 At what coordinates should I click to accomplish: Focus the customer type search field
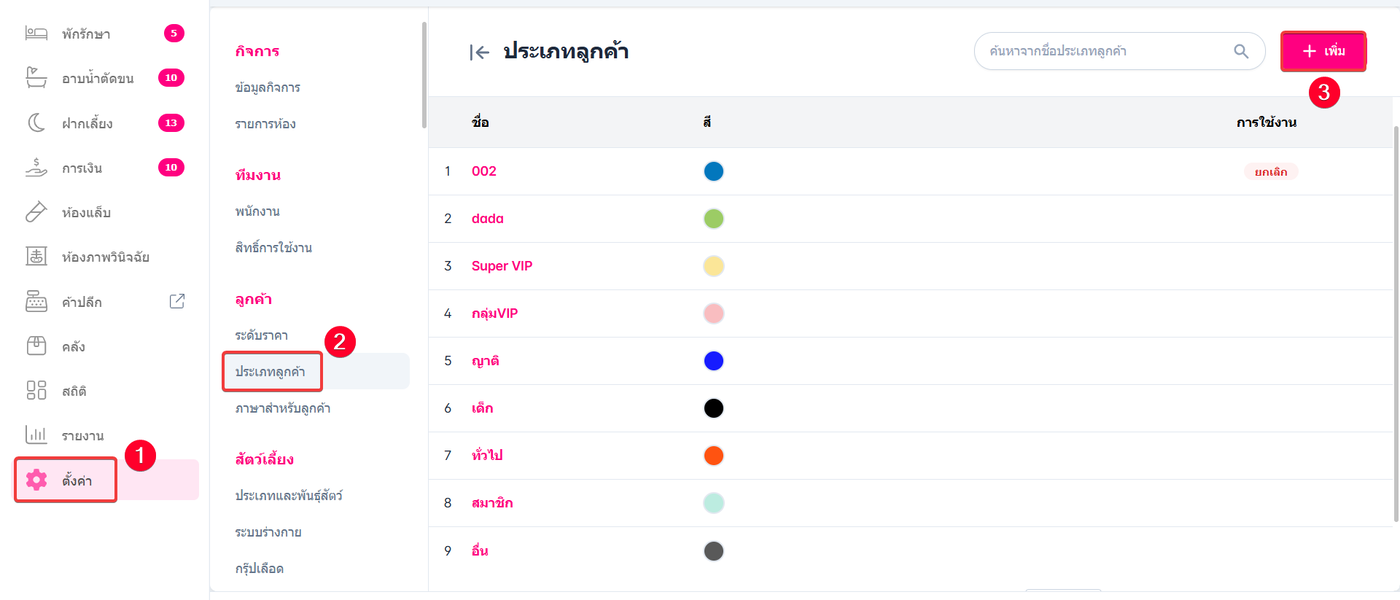pos(1100,51)
